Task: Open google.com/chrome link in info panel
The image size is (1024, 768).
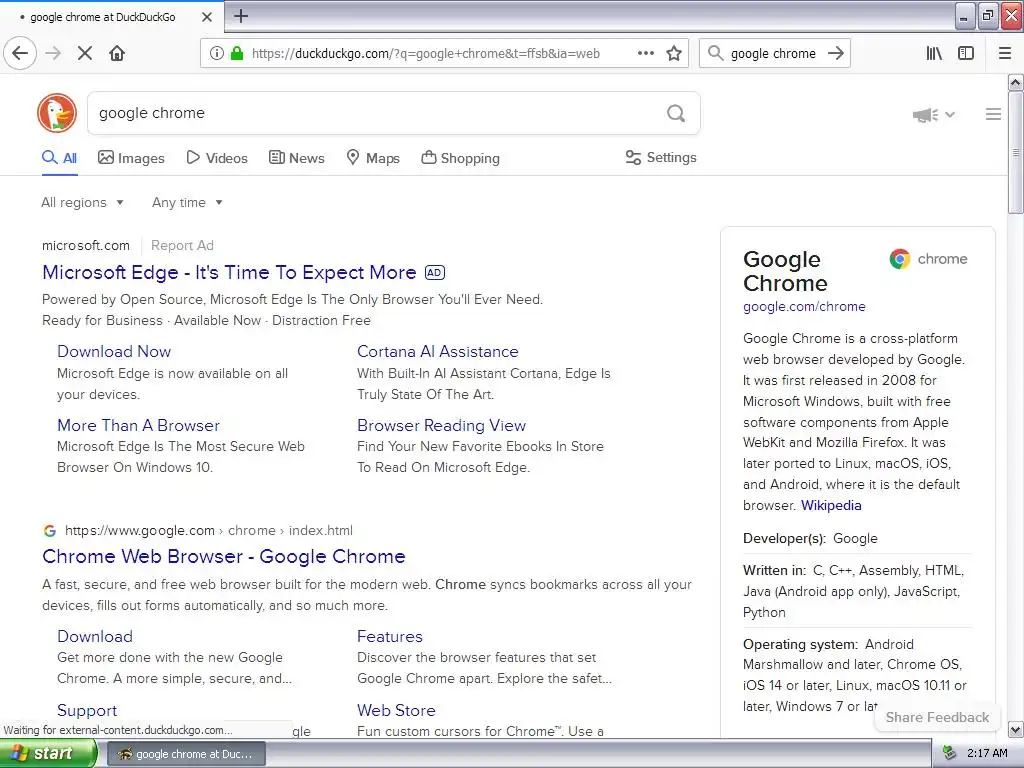Action: point(804,306)
